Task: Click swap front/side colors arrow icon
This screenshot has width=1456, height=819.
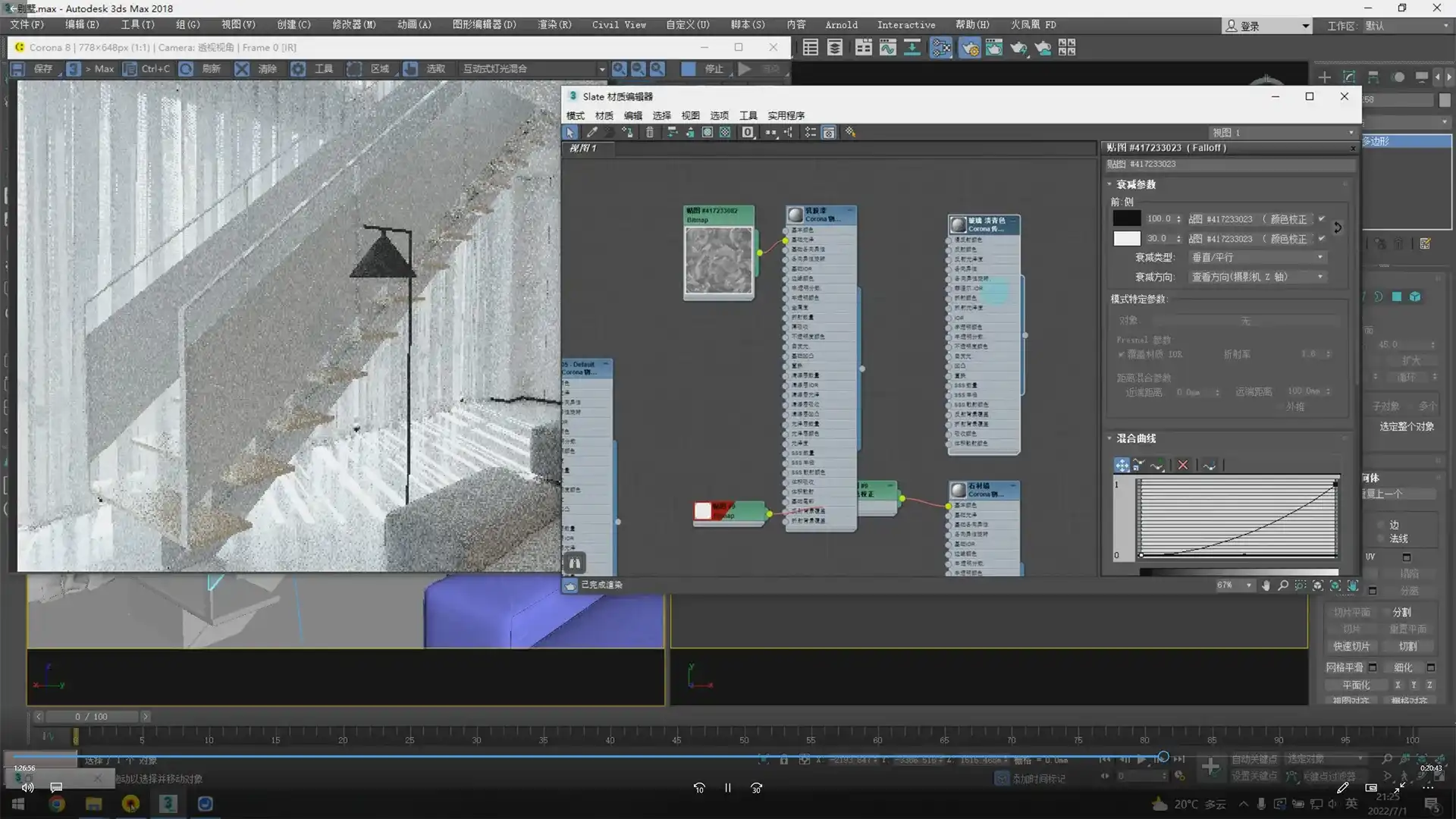Action: 1338,227
